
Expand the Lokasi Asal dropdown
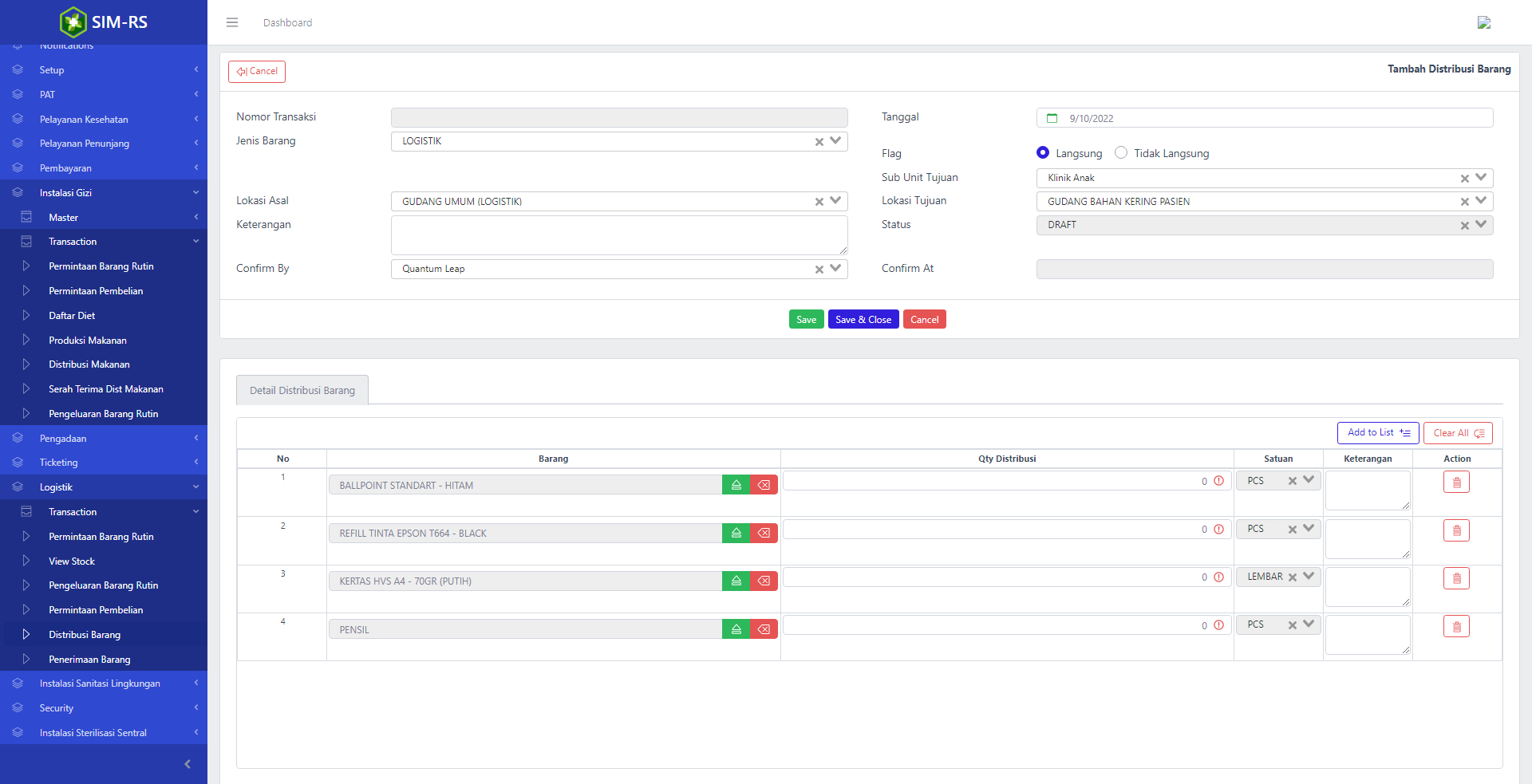coord(835,201)
